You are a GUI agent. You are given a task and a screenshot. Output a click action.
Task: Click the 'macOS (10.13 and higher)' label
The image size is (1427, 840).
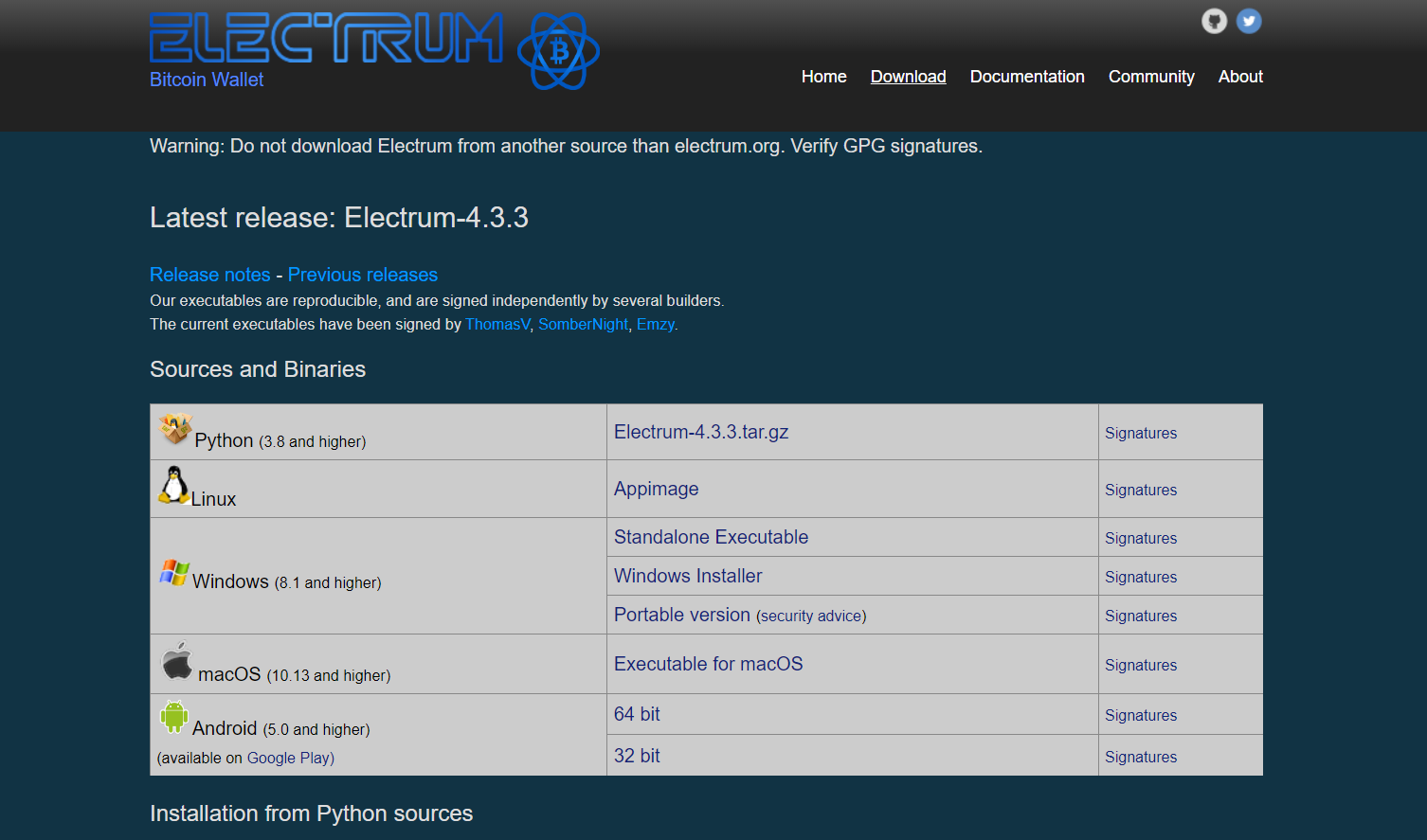pos(295,674)
